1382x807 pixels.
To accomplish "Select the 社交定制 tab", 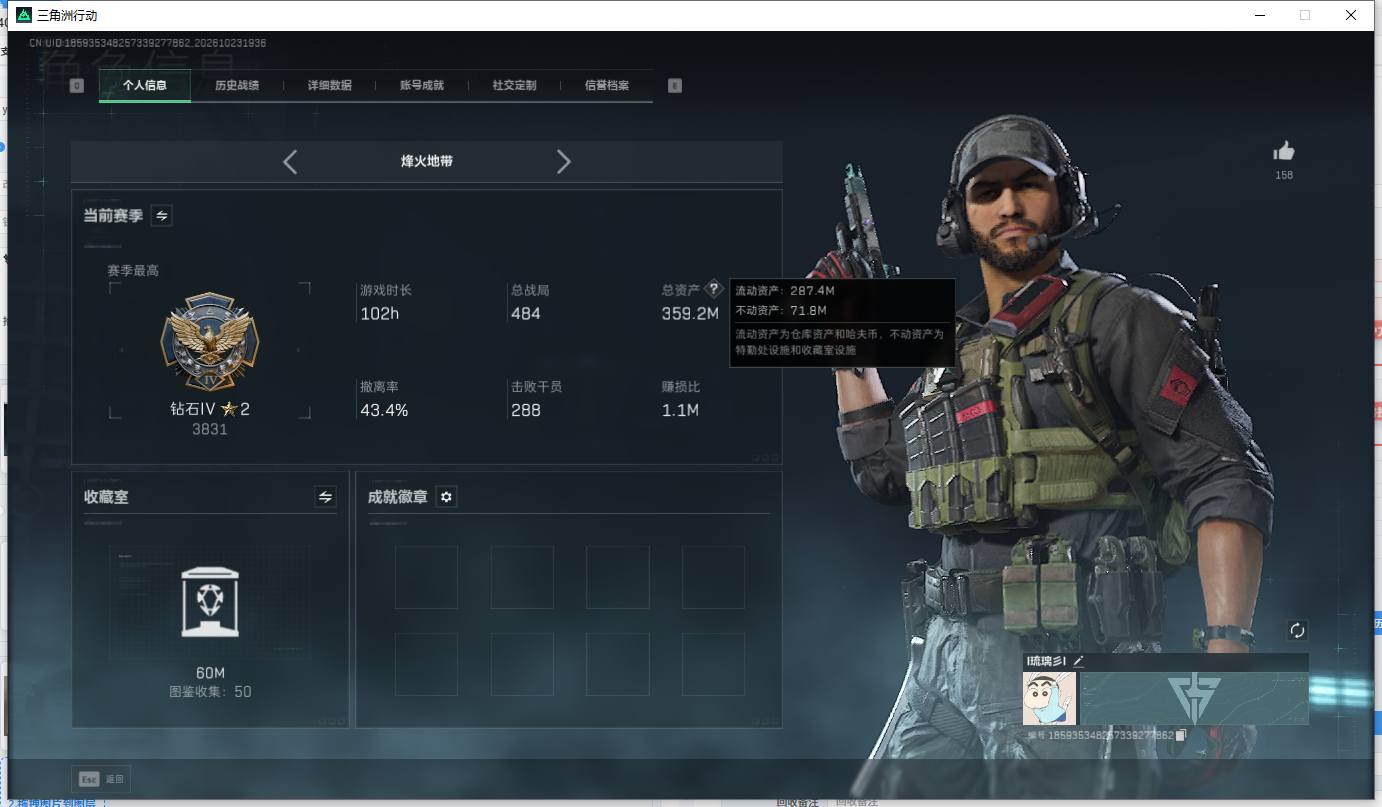I will [514, 85].
